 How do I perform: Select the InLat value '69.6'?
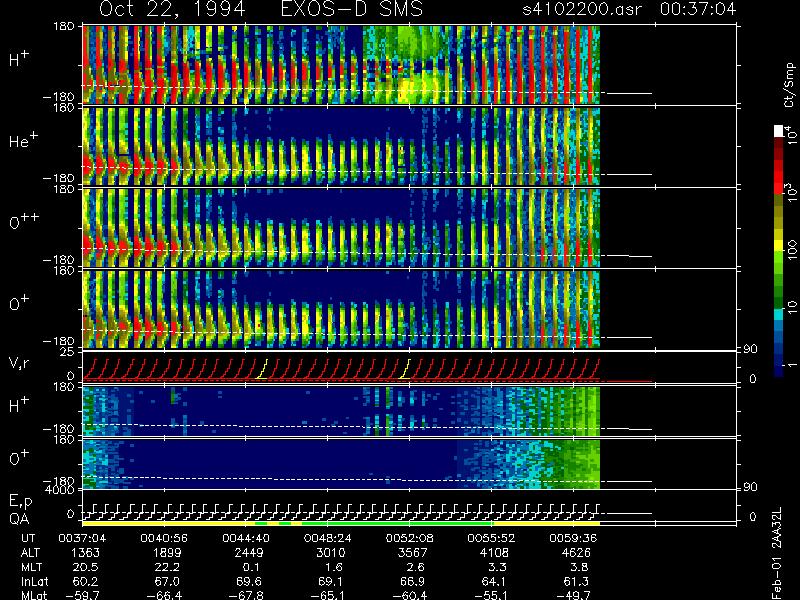pos(251,581)
